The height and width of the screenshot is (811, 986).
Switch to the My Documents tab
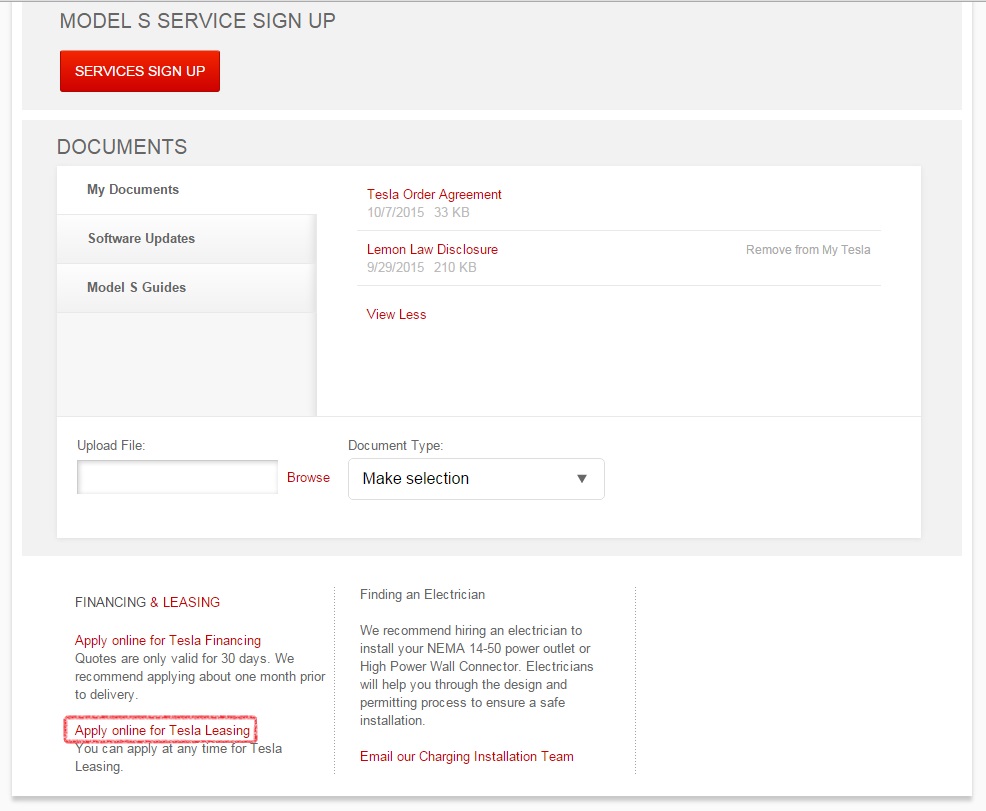[133, 190]
